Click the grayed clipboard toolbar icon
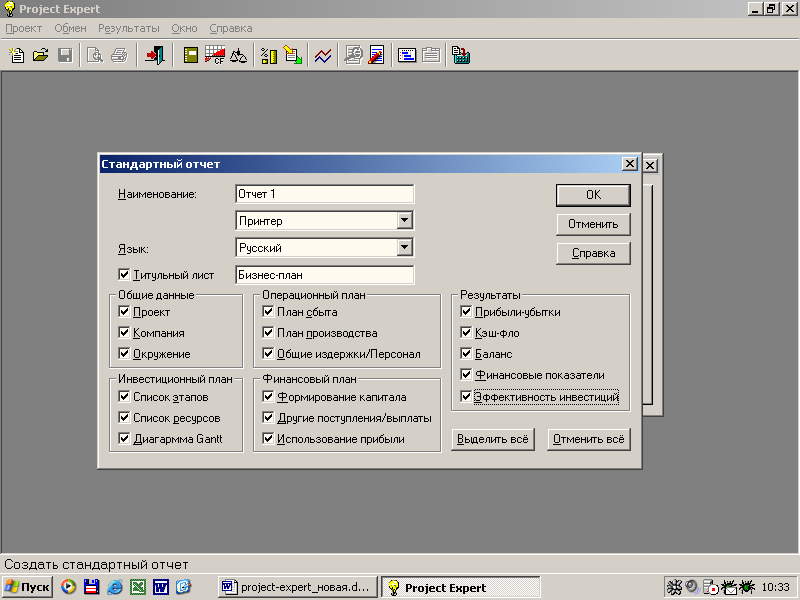 [x=431, y=55]
